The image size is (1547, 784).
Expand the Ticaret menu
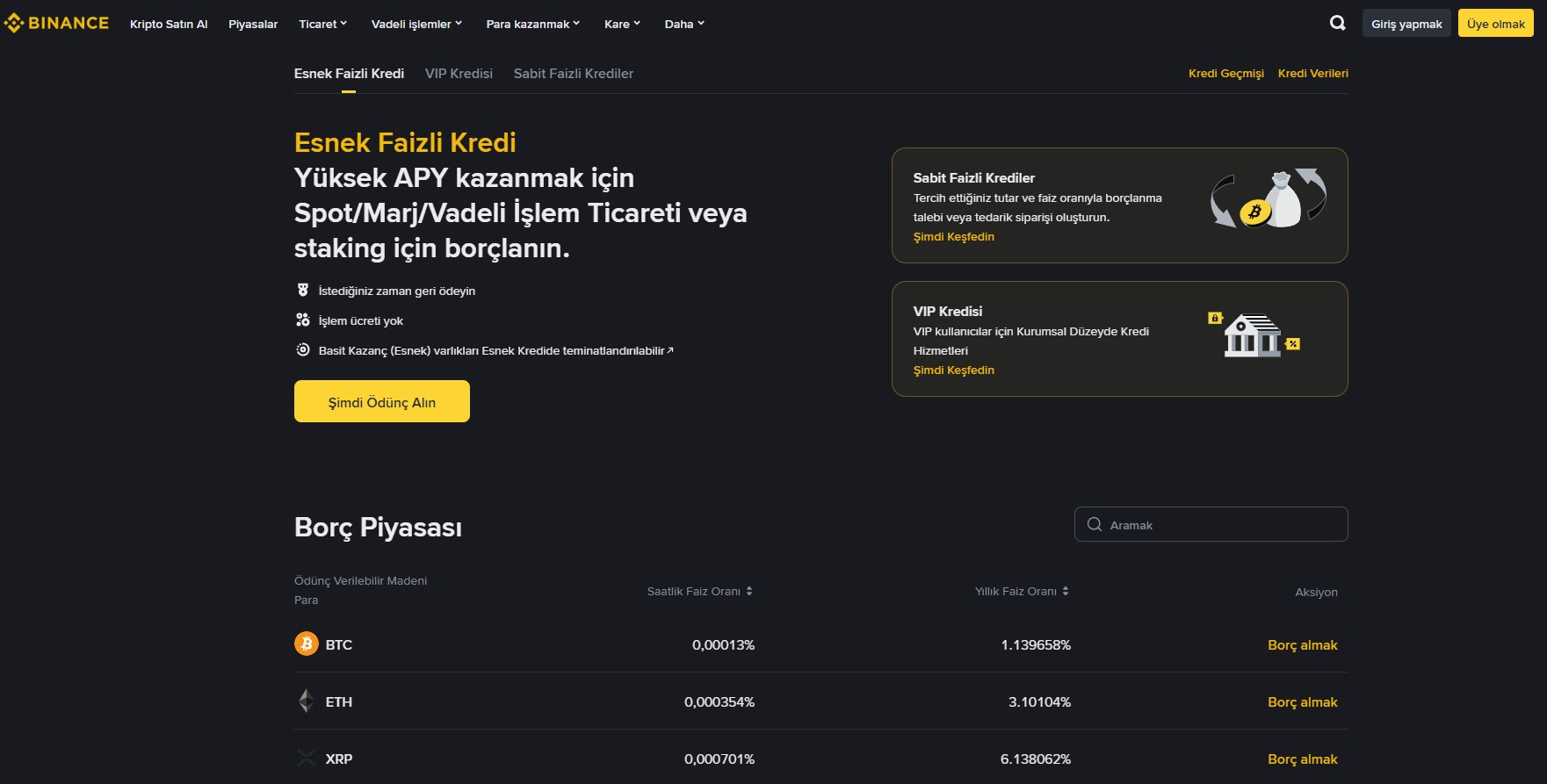click(323, 24)
